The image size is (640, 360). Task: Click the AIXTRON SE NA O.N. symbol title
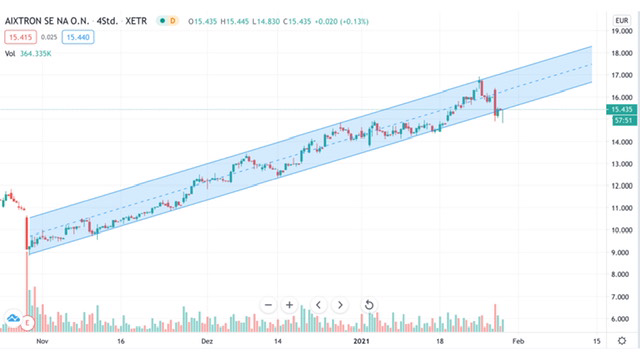pyautogui.click(x=47, y=21)
